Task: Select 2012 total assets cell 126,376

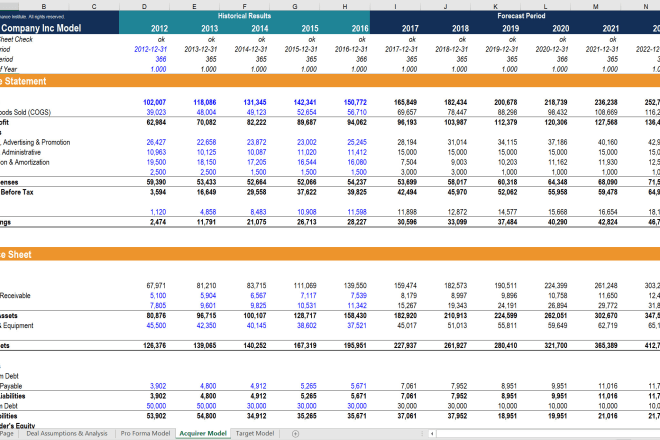Action: [154, 346]
